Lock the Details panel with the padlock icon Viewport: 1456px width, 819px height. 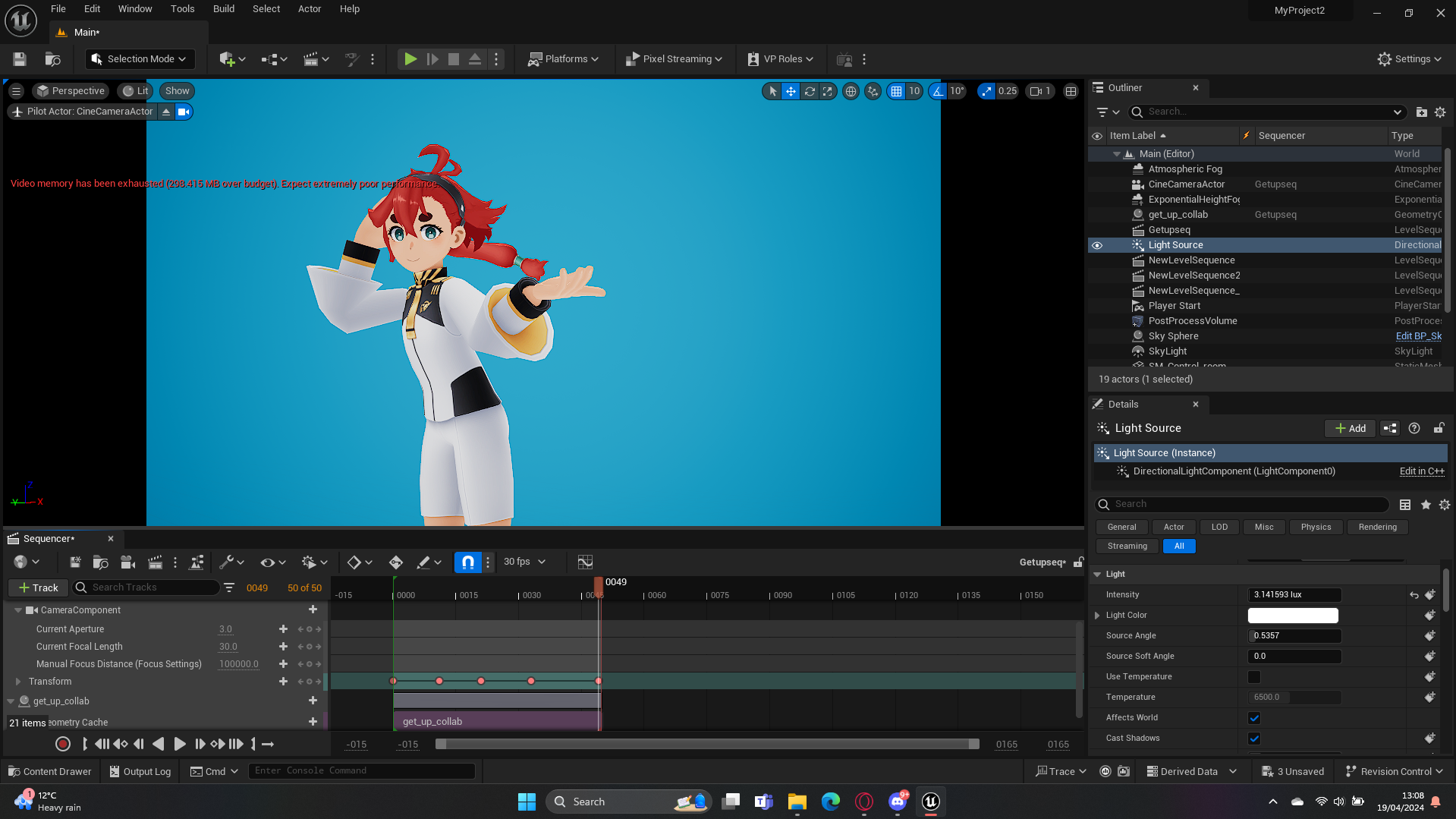click(1439, 428)
